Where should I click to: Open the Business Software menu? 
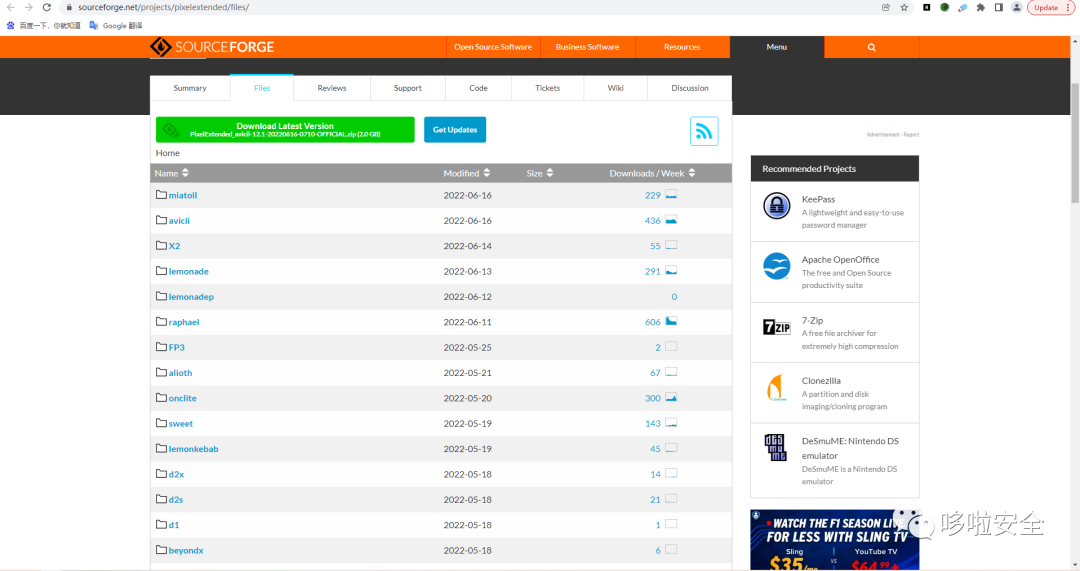(x=588, y=48)
